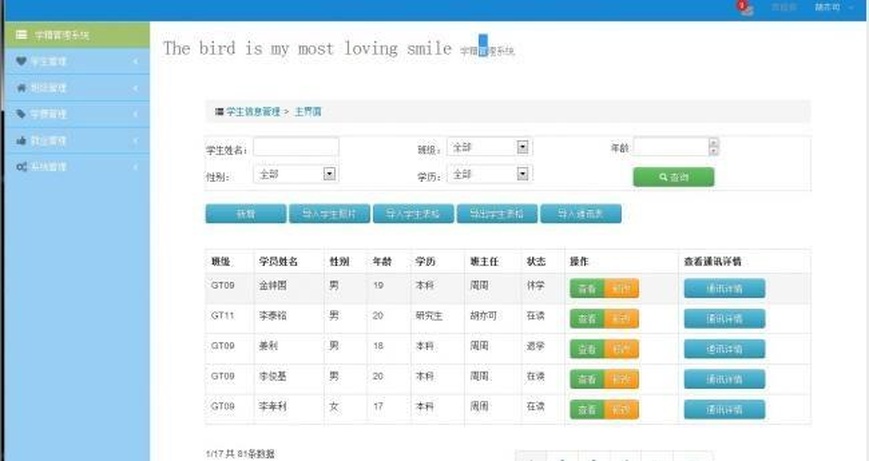The height and width of the screenshot is (461, 869).
Task: Expand the heart menu item's chevron arrow
Action: click(135, 62)
